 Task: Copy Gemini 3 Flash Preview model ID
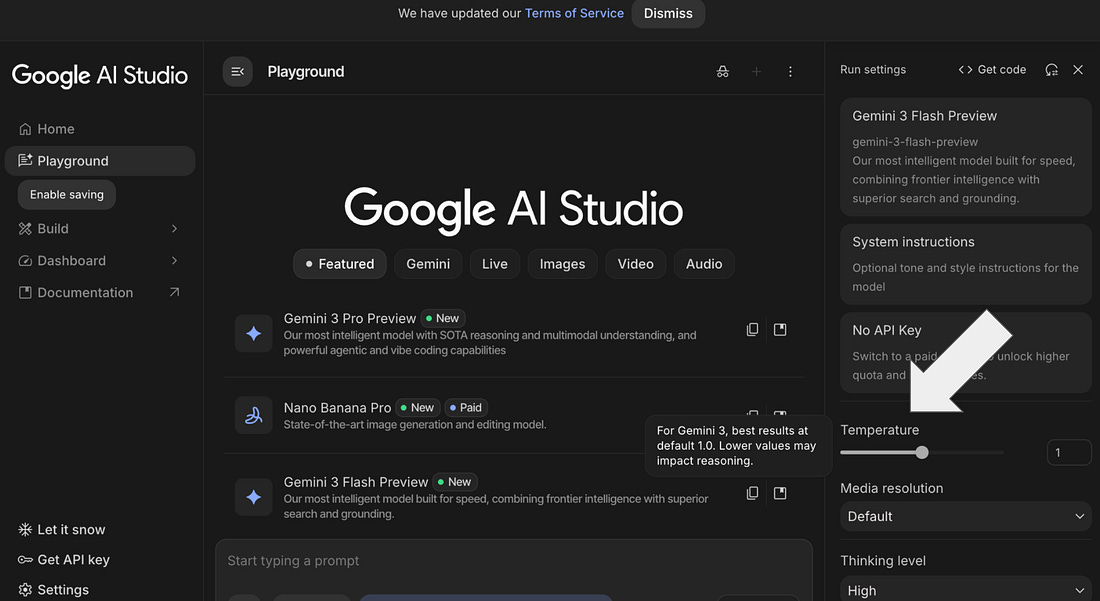pyautogui.click(x=752, y=493)
